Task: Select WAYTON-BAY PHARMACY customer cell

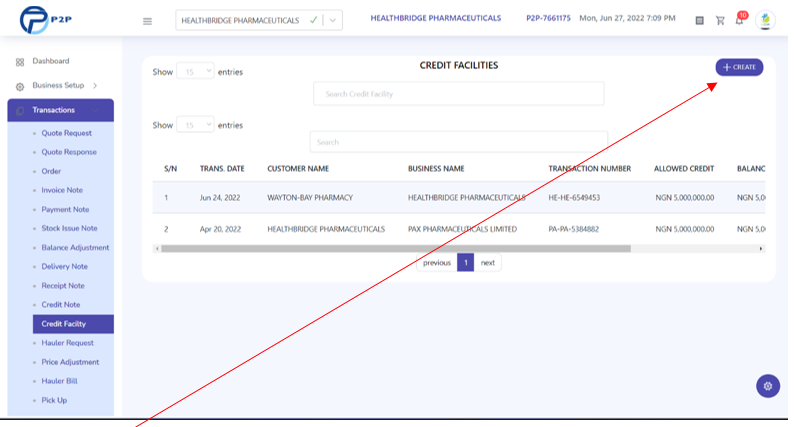Action: pyautogui.click(x=310, y=198)
